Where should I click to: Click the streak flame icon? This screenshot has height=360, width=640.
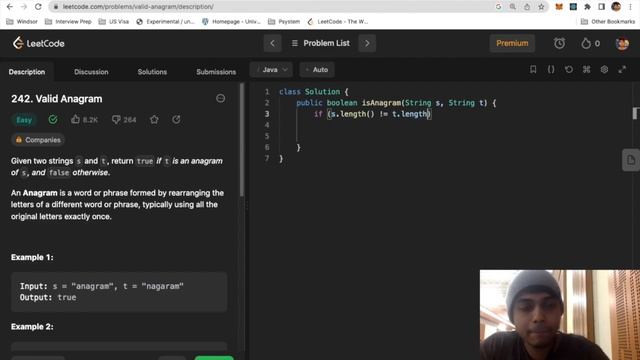tap(586, 43)
